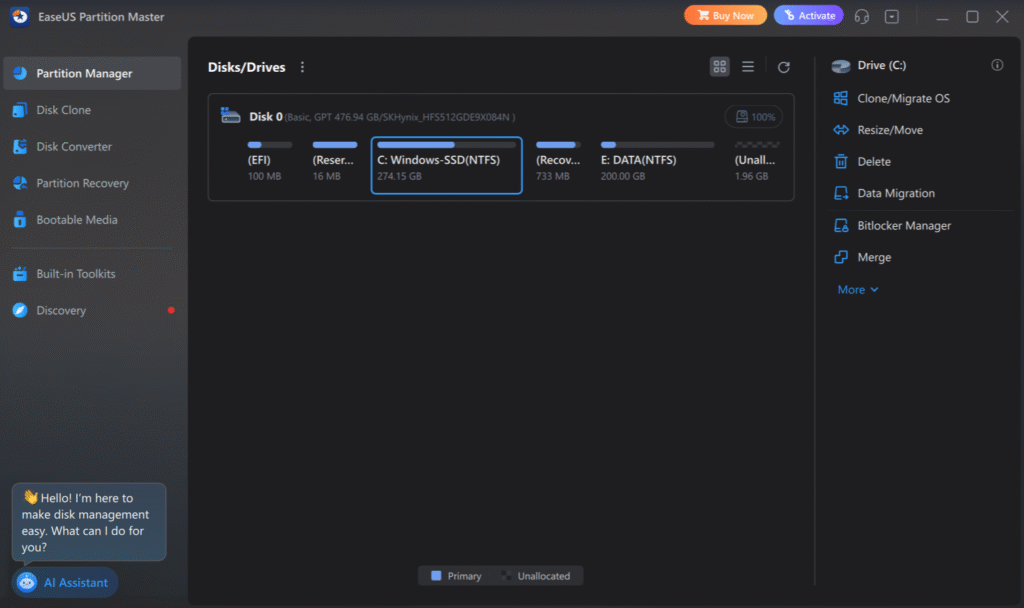Click the refresh disks icon
The width and height of the screenshot is (1024, 608).
pyautogui.click(x=784, y=67)
